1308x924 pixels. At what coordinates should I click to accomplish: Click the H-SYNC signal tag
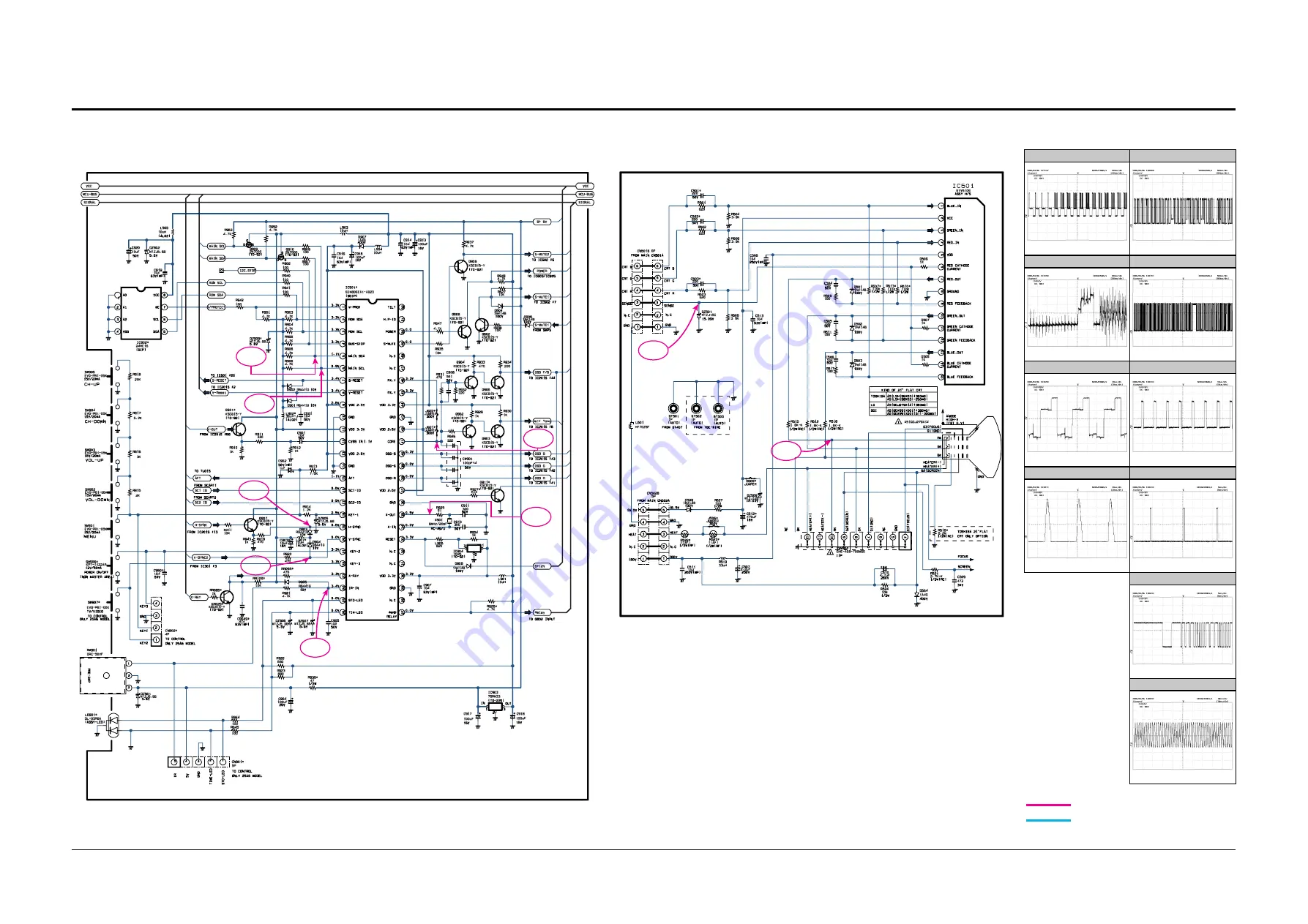coord(201,525)
